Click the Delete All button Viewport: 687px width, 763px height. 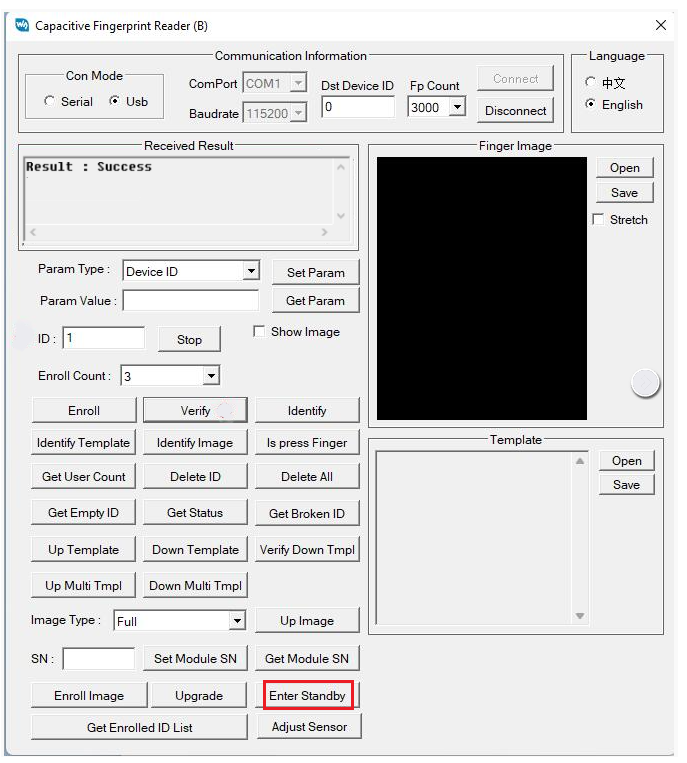(307, 476)
